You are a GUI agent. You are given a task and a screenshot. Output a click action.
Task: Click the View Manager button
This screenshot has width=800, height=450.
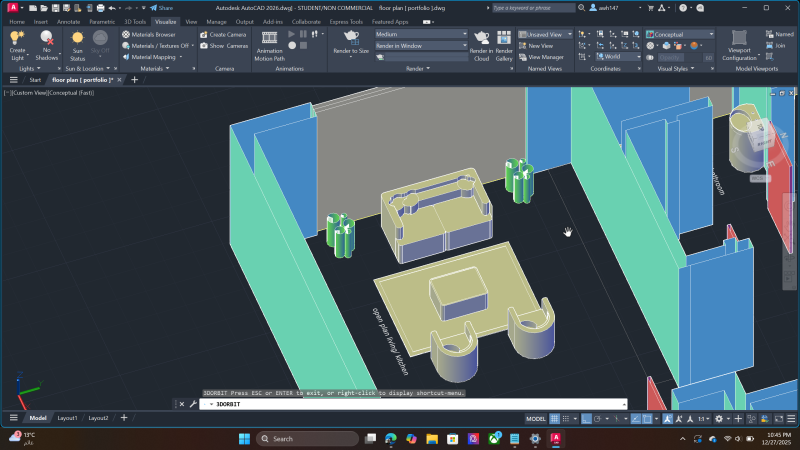[x=546, y=57]
